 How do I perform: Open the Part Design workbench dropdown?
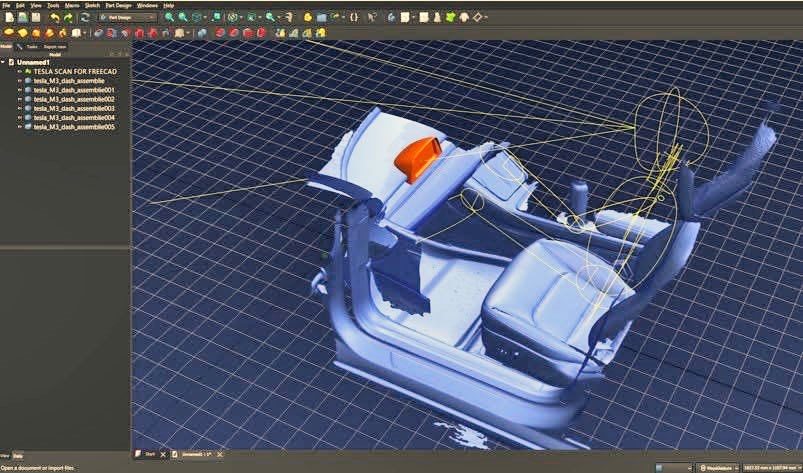point(127,17)
